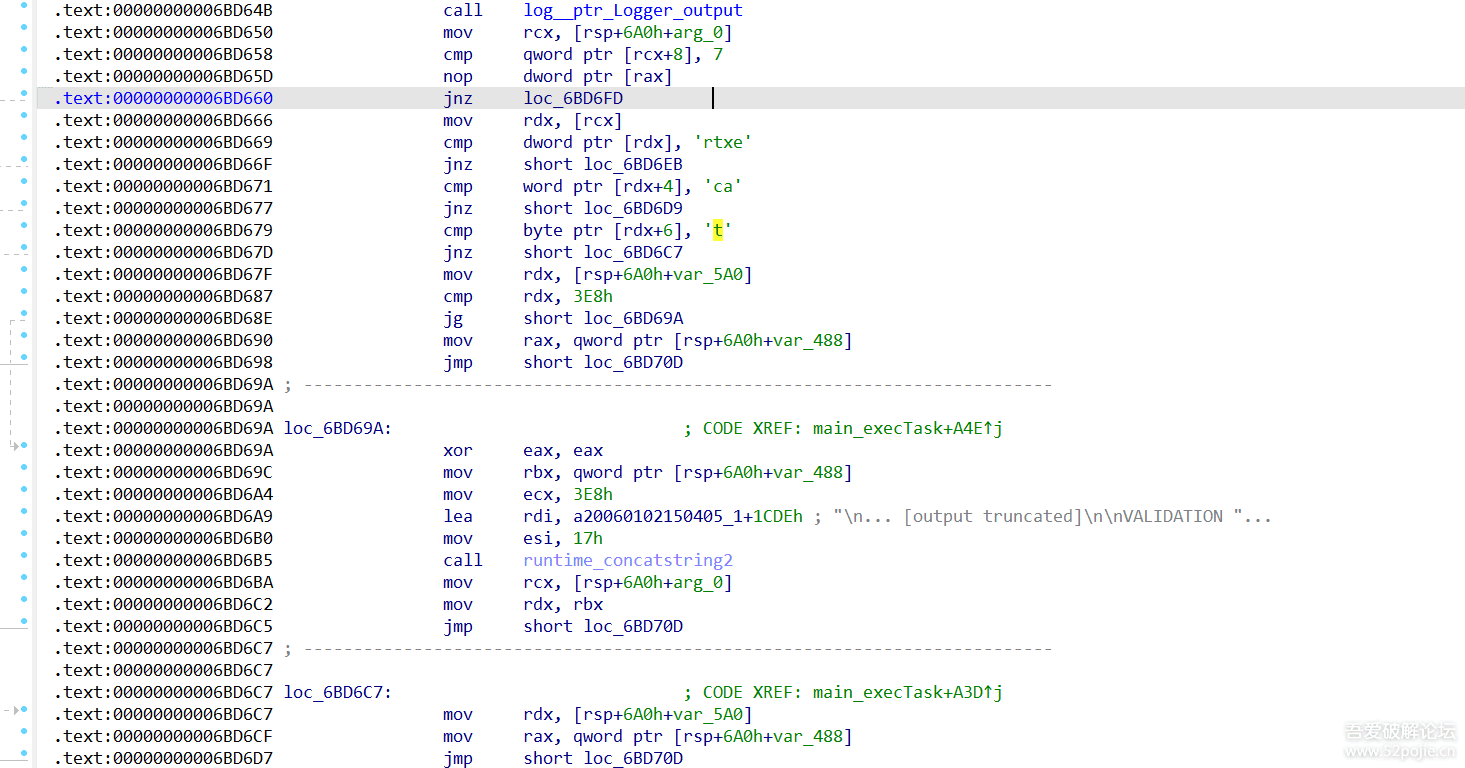This screenshot has height=768, width=1465.
Task: Select the loc_6BD6C7 label definition
Action: [x=337, y=692]
